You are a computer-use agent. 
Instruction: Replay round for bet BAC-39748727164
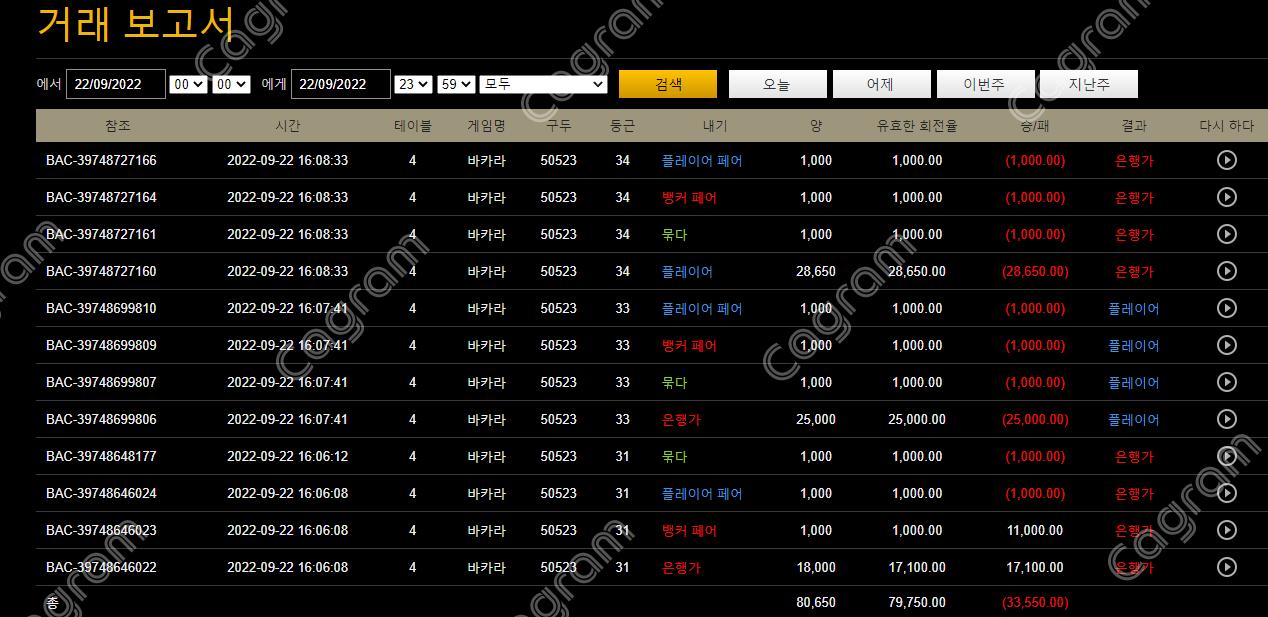[x=1227, y=197]
